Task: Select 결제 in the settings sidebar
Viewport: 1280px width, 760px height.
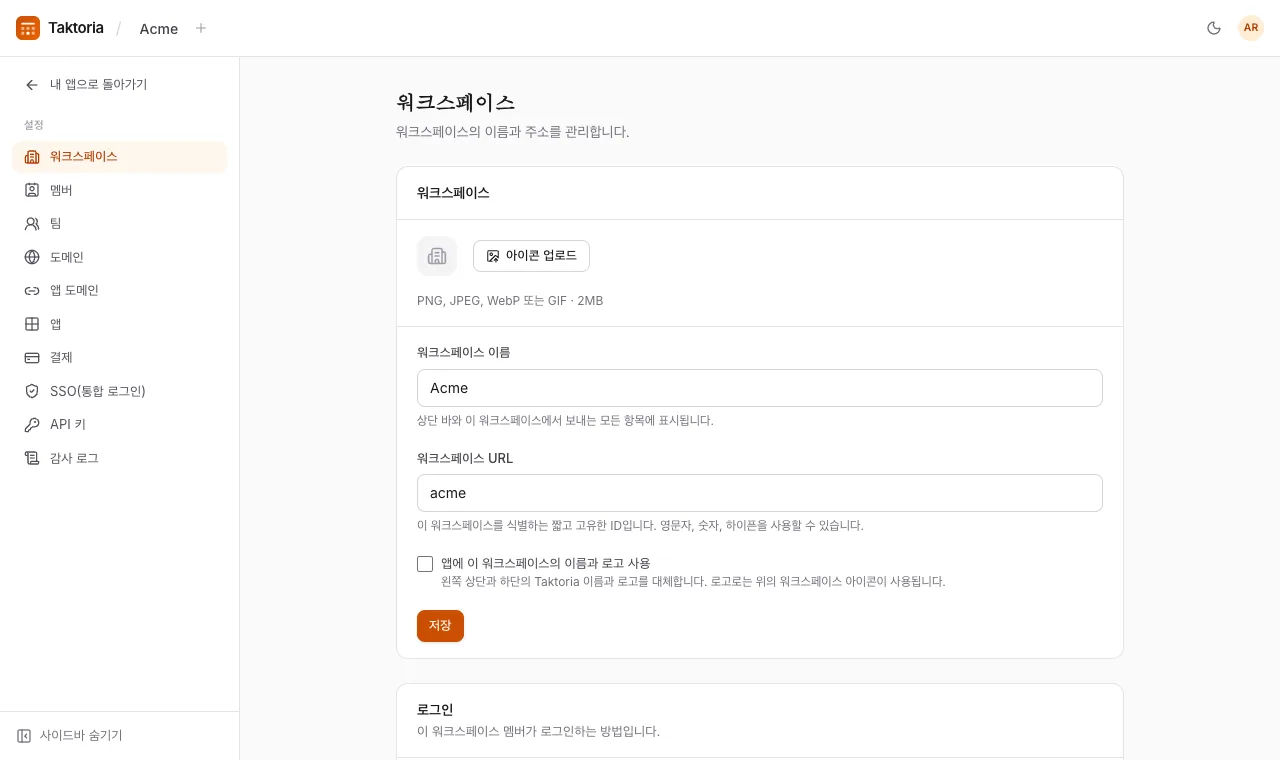Action: coord(120,358)
